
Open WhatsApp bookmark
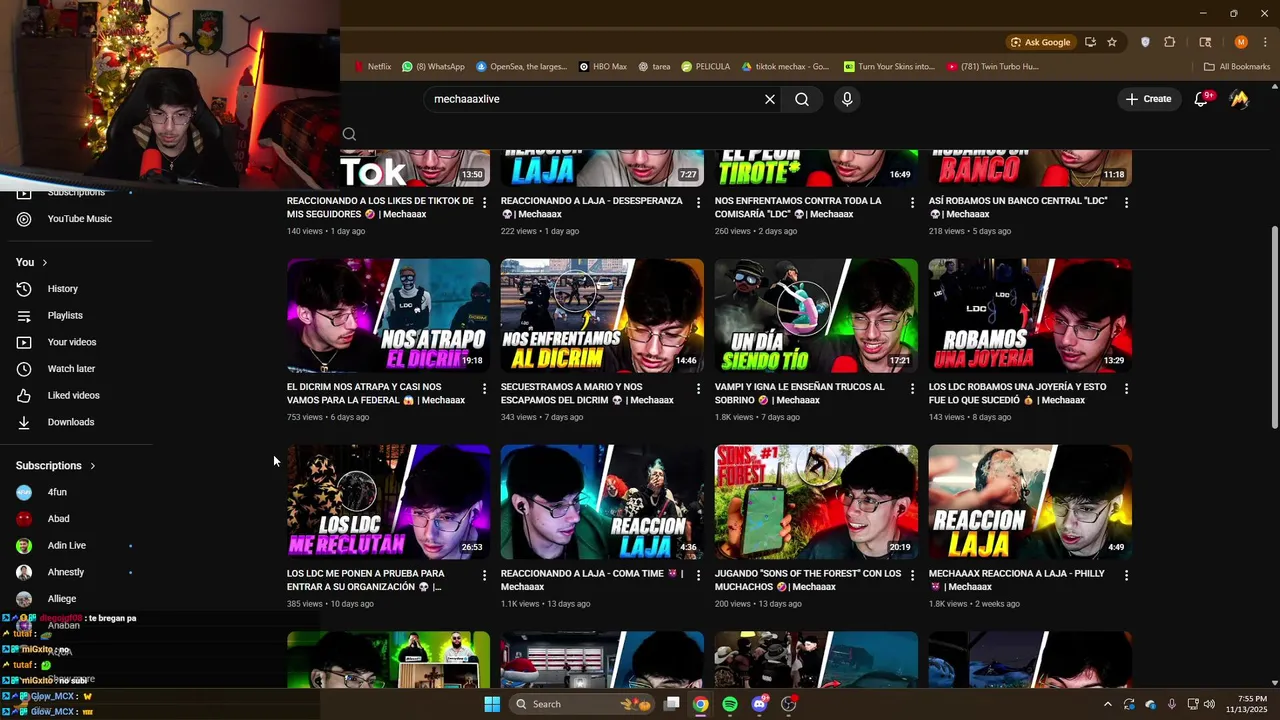click(433, 67)
